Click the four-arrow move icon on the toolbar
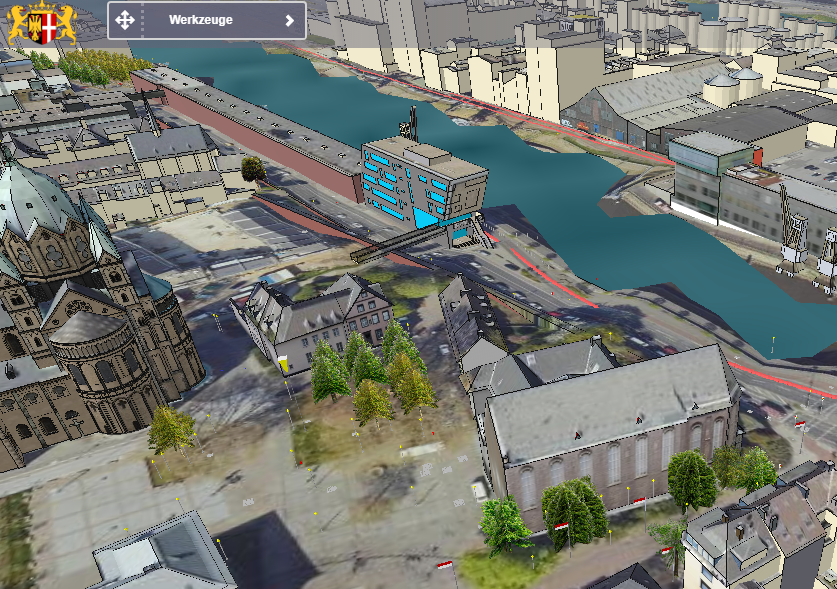Screen dimensions: 837x589 126,20
